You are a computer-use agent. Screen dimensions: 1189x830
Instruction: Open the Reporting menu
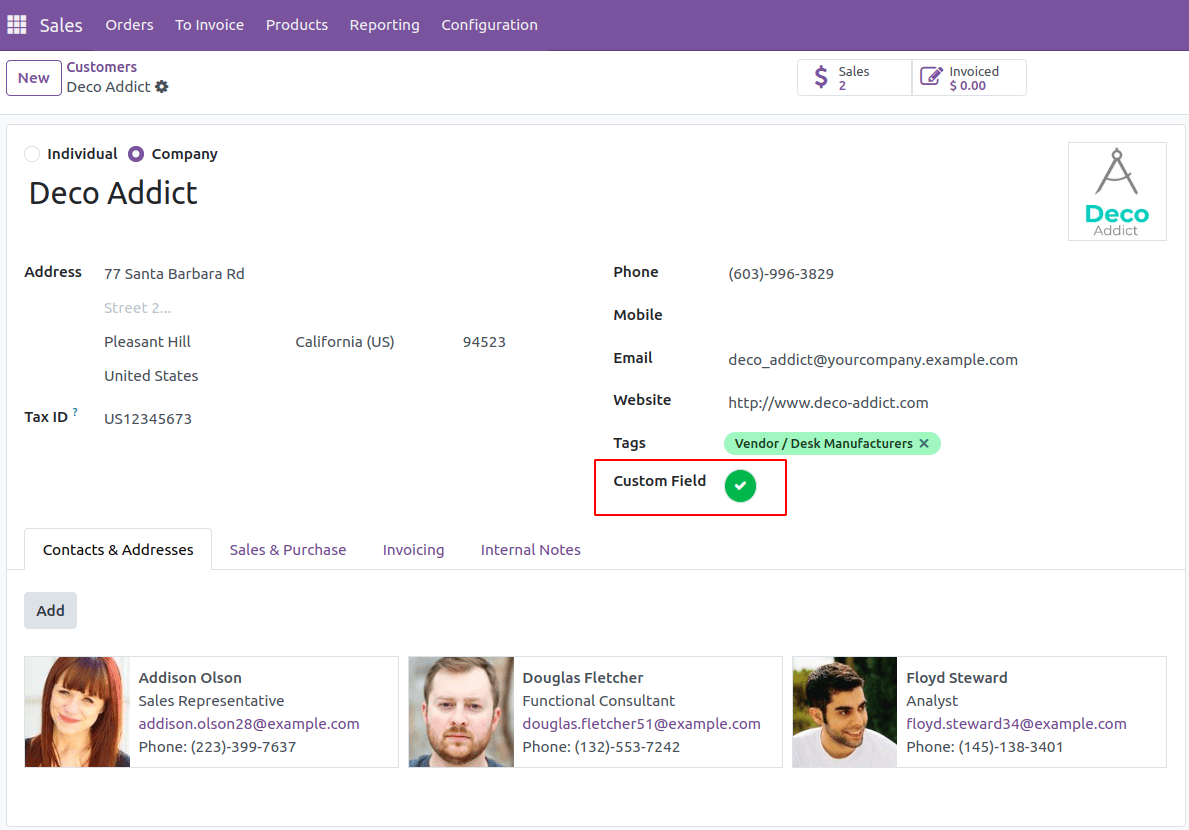coord(384,25)
